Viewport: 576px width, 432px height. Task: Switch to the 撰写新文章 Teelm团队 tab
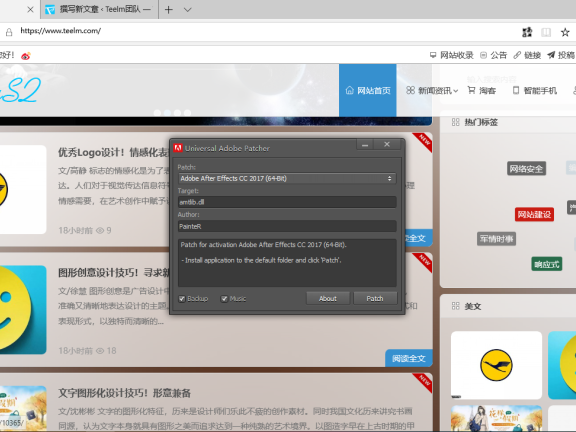[99, 10]
